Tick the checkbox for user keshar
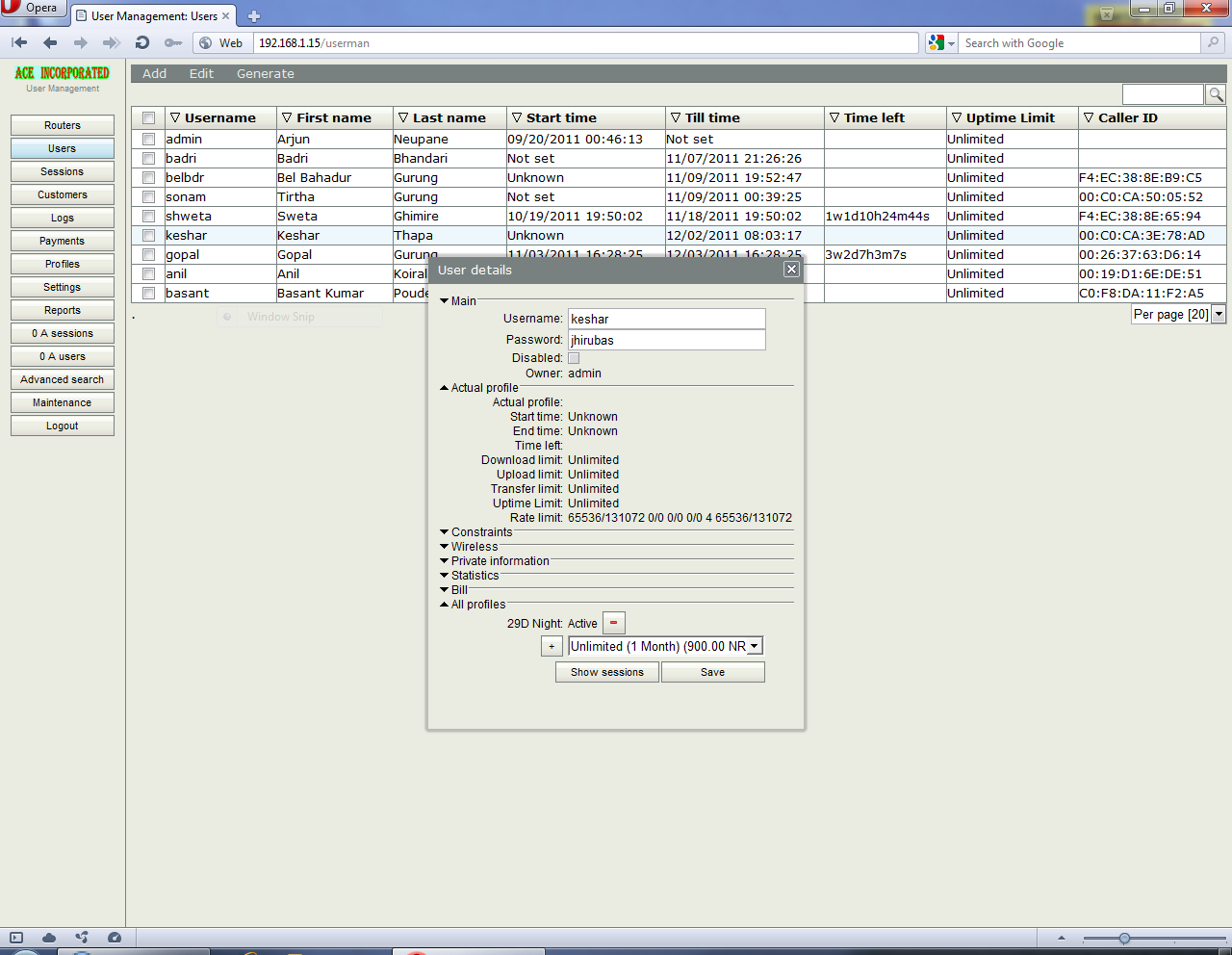Screen dimensions: 1232x955 (148, 235)
